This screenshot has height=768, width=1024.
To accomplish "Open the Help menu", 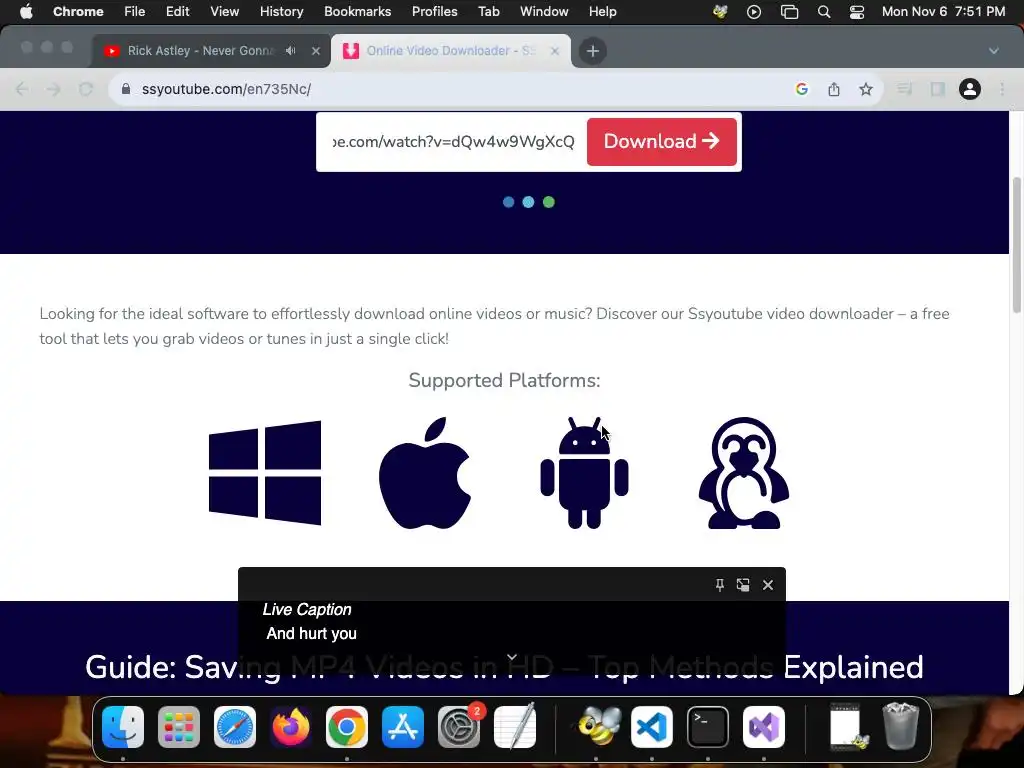I will tap(602, 12).
